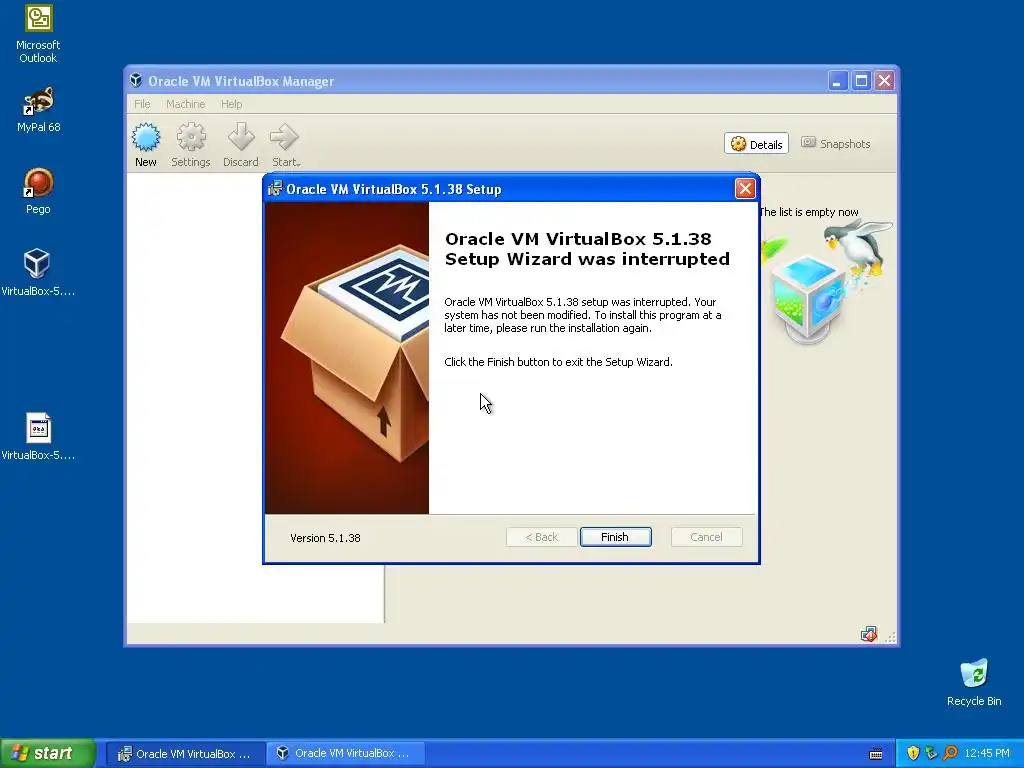Select the Recycle Bin icon
This screenshot has width=1024, height=768.
[974, 682]
